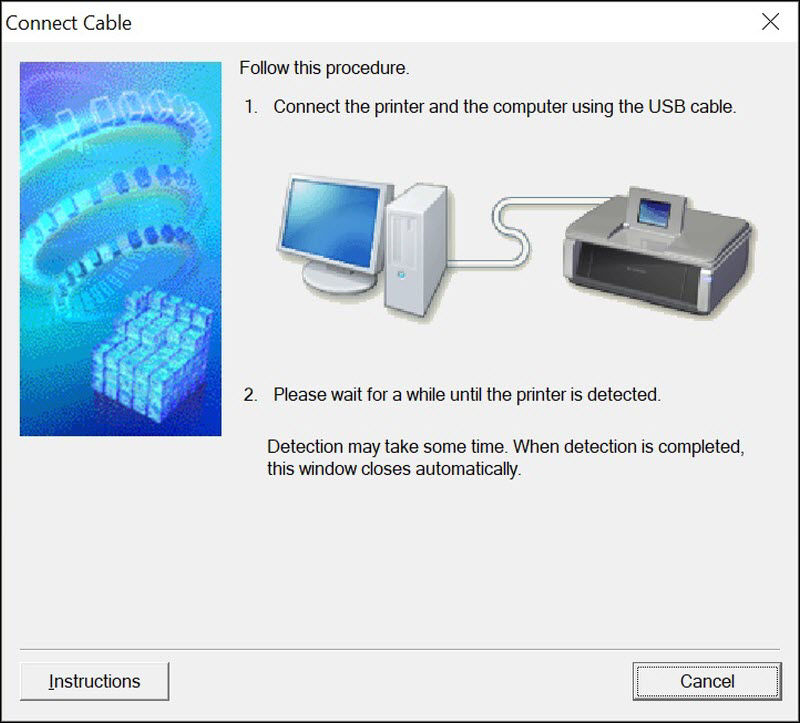The image size is (800, 723).
Task: Click step 2 wait for detection text
Action: (x=467, y=394)
